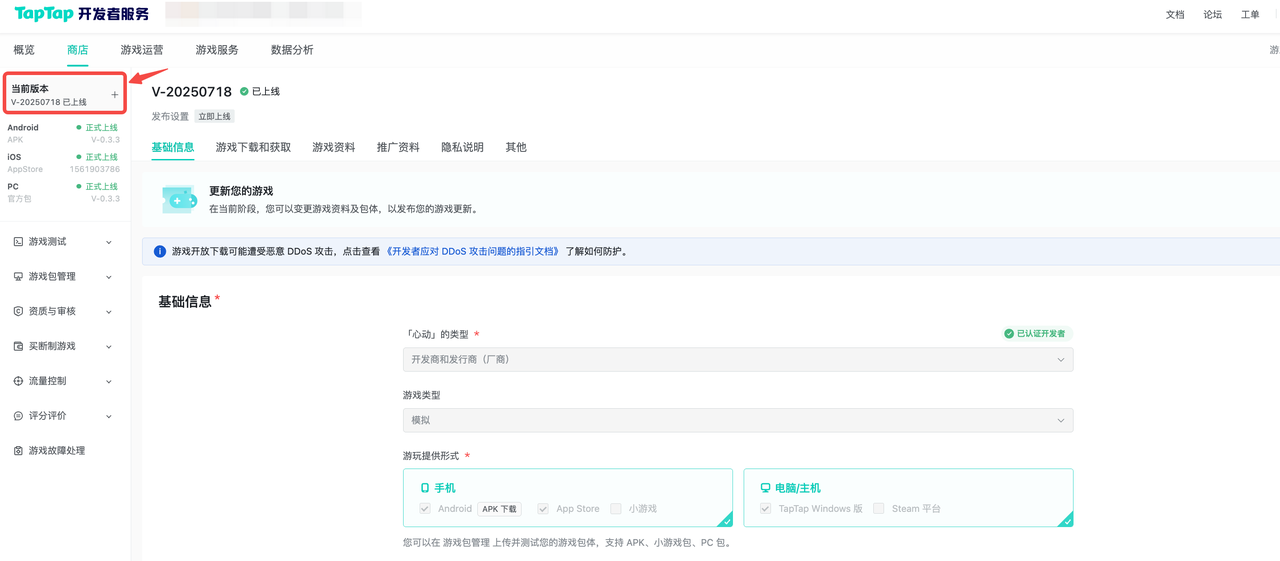1280x561 pixels.
Task: Open the 游戏运营 top navigation menu
Action: point(142,50)
